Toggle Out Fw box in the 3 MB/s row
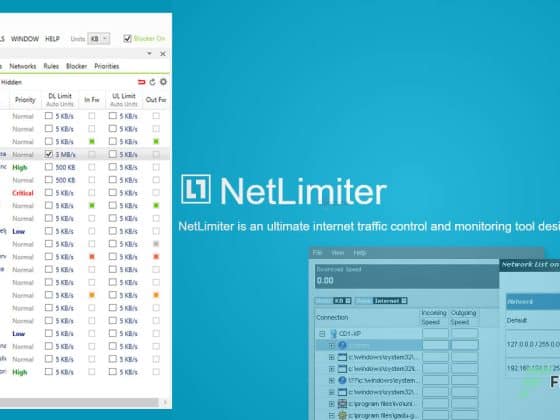 coord(156,154)
